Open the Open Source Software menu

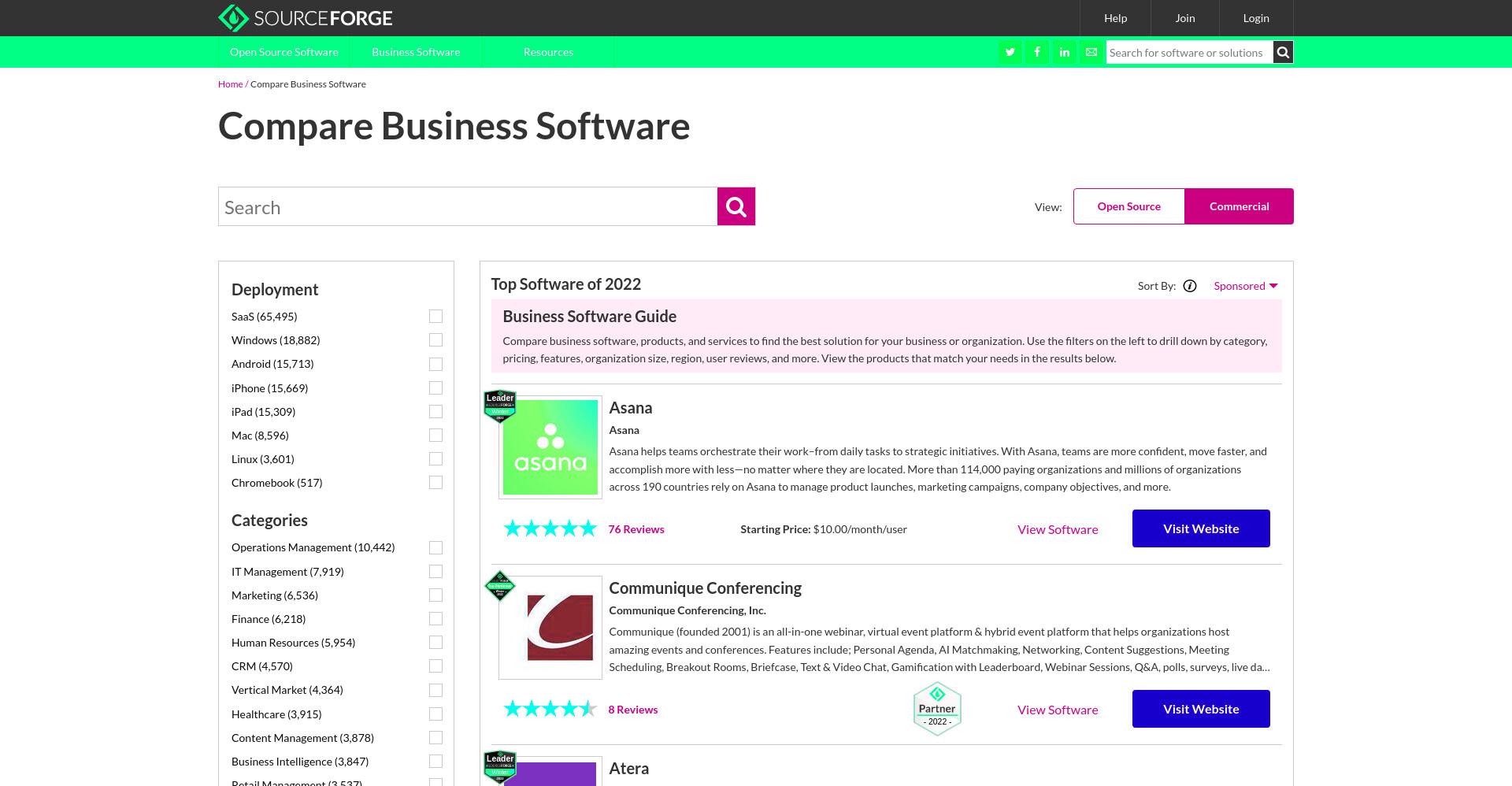tap(284, 52)
